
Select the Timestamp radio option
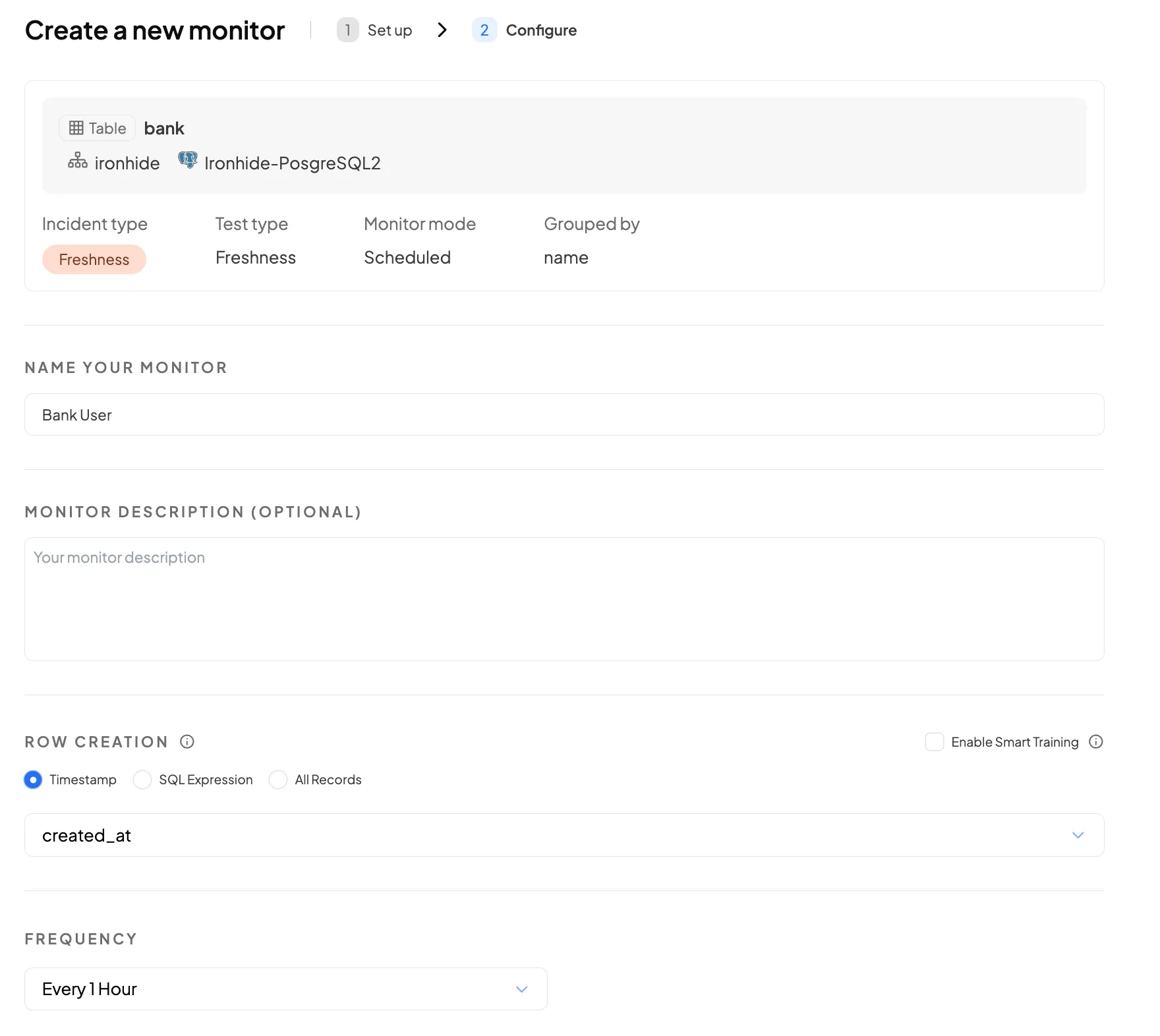click(x=33, y=780)
